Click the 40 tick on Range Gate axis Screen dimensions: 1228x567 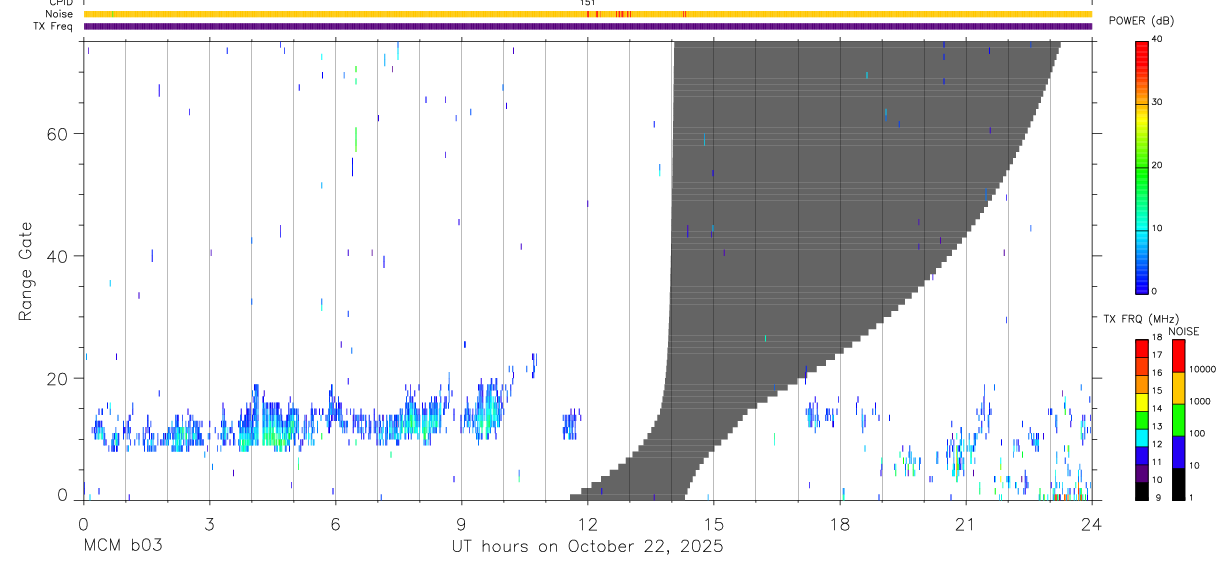pyautogui.click(x=58, y=256)
